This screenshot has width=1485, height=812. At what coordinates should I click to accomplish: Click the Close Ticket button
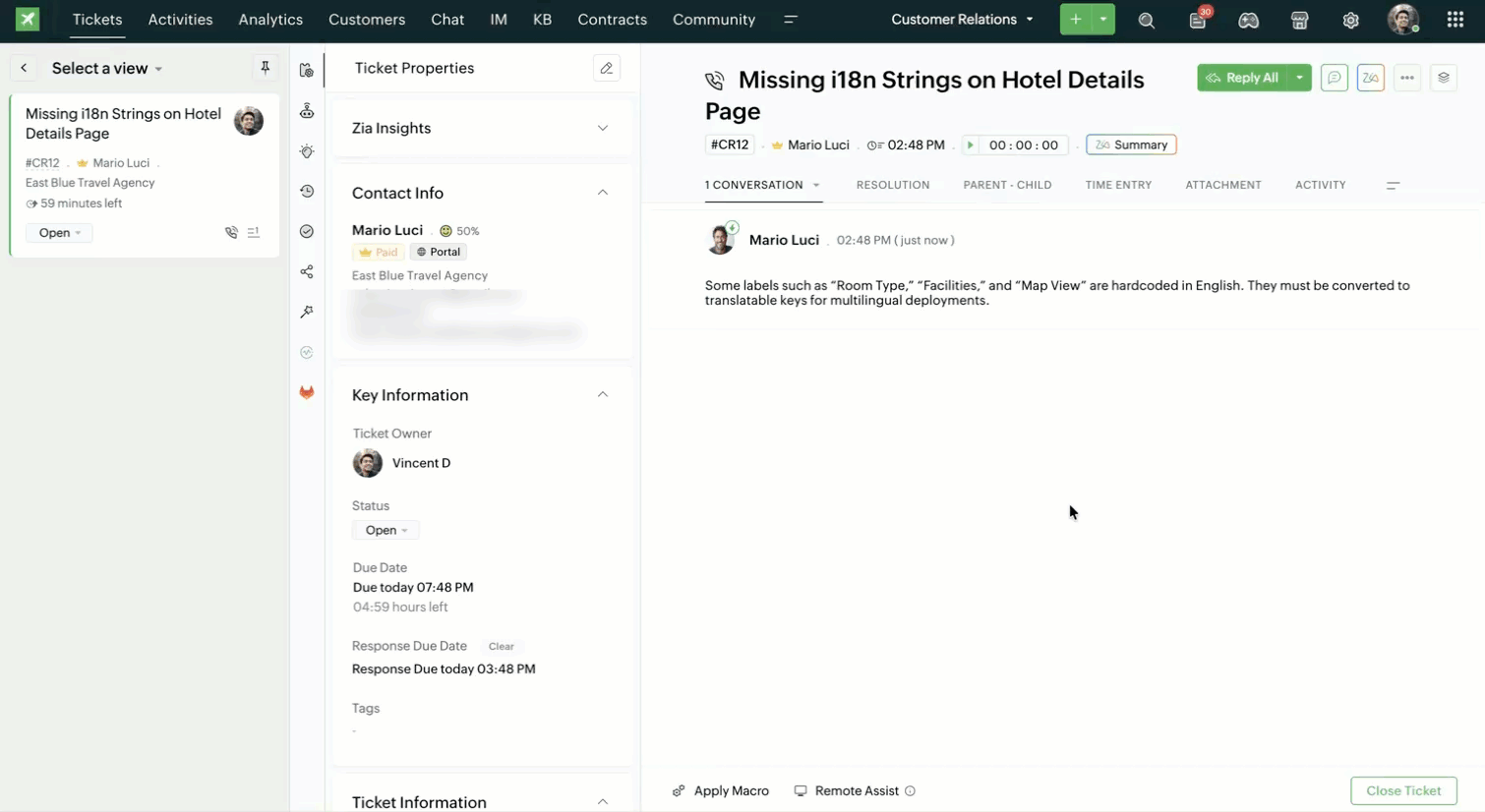tap(1402, 790)
